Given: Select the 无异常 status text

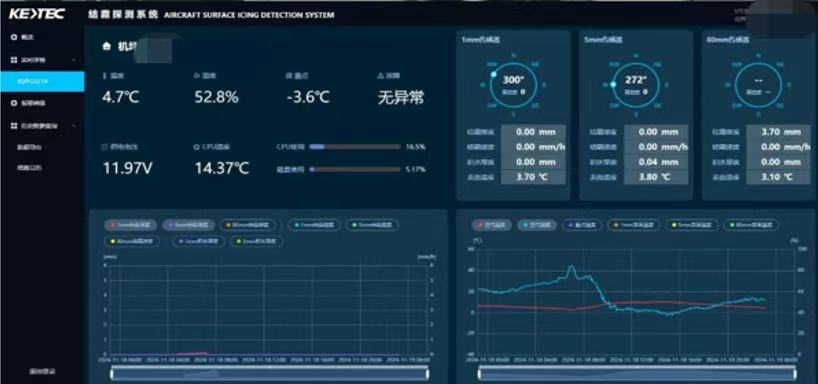Looking at the screenshot, I should point(401,97).
